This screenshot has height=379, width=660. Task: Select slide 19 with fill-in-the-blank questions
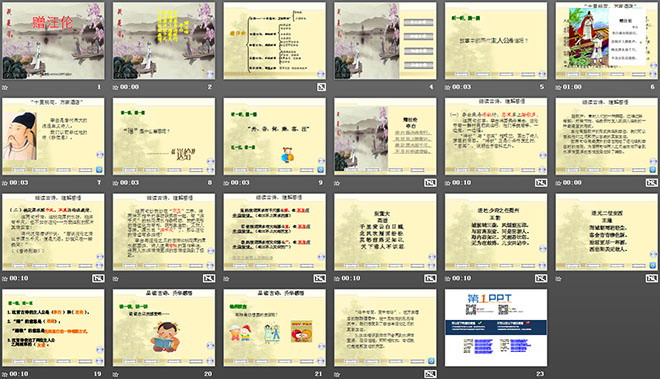pos(53,328)
